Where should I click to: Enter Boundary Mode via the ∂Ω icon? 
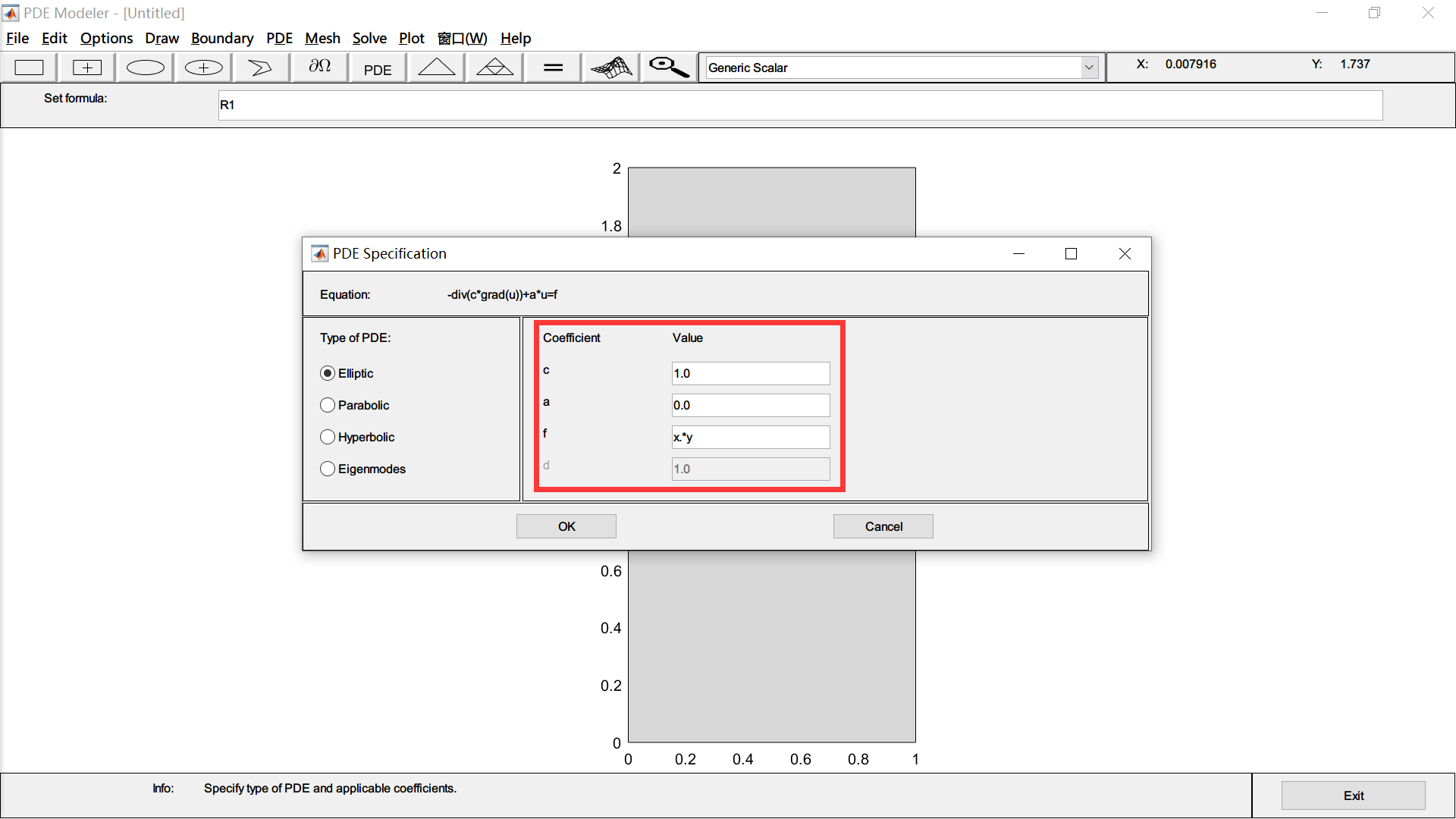click(x=318, y=67)
